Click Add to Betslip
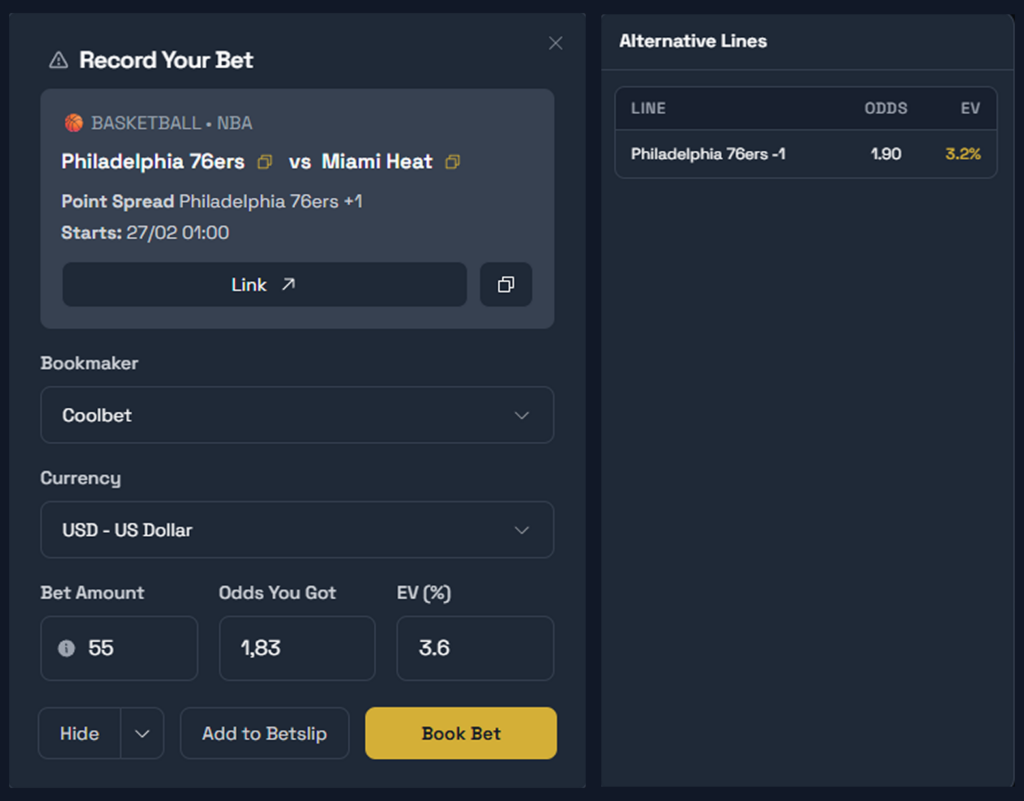 click(264, 734)
